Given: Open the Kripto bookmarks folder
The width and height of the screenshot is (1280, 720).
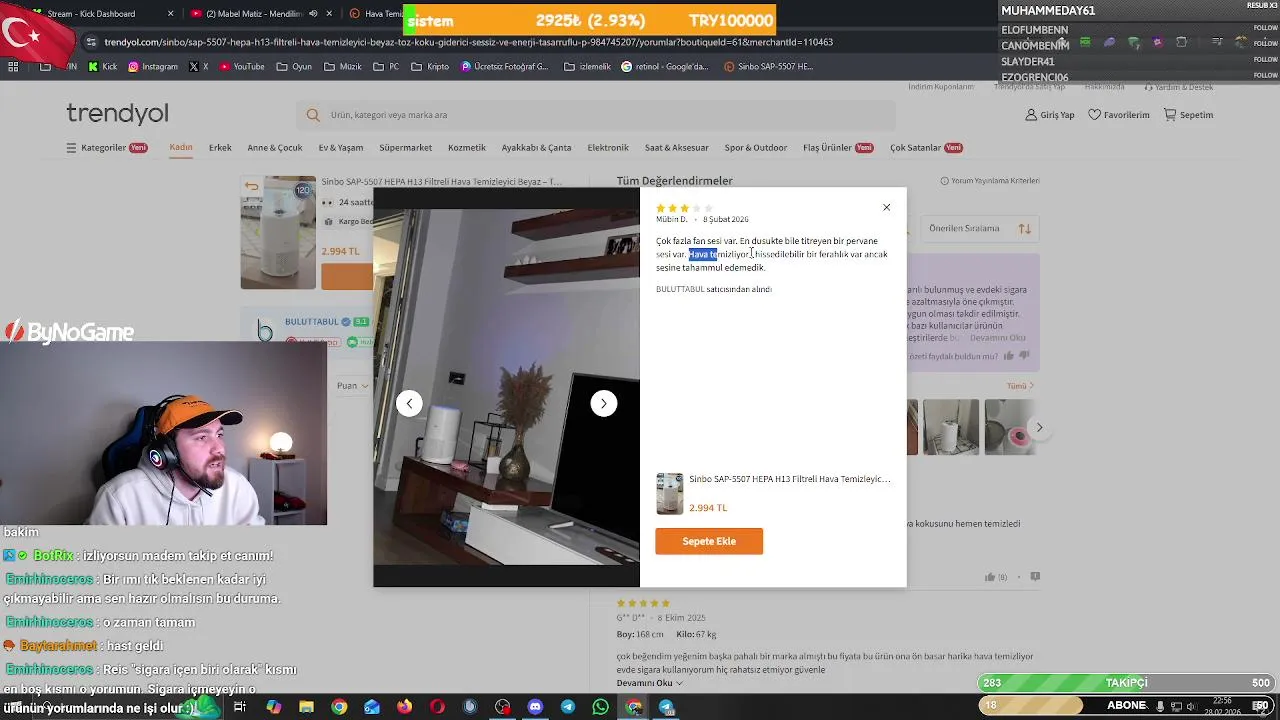Looking at the screenshot, I should (x=430, y=67).
